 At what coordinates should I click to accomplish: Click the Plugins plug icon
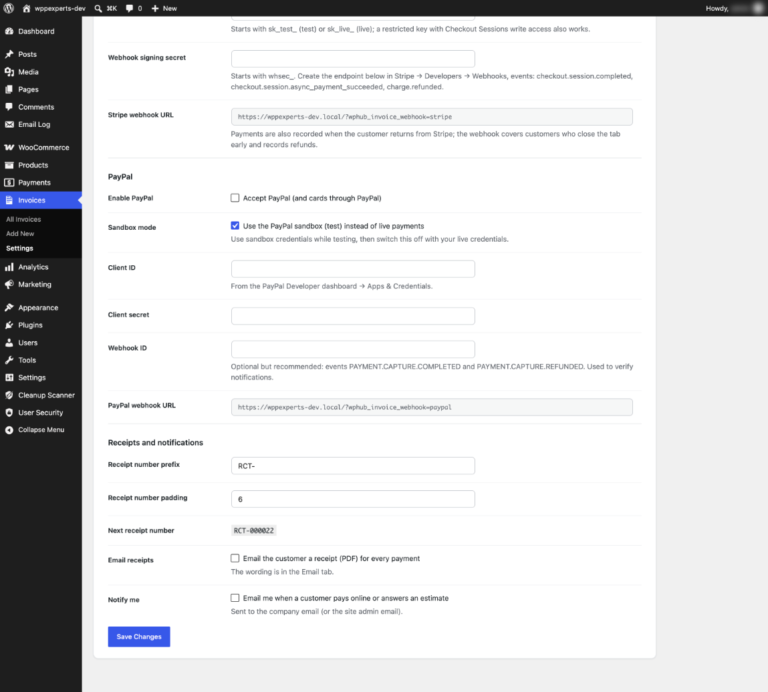pyautogui.click(x=9, y=325)
